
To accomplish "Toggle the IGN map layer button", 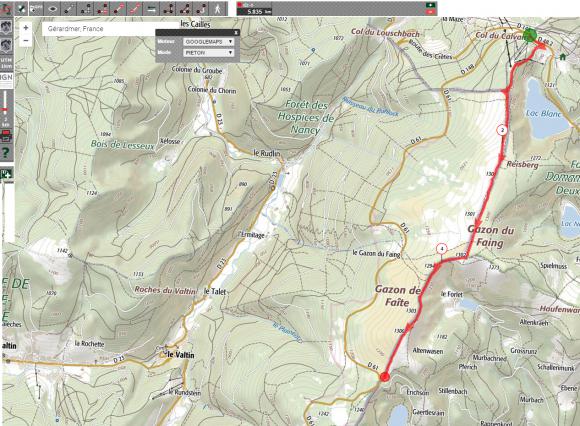I will click(x=6, y=78).
